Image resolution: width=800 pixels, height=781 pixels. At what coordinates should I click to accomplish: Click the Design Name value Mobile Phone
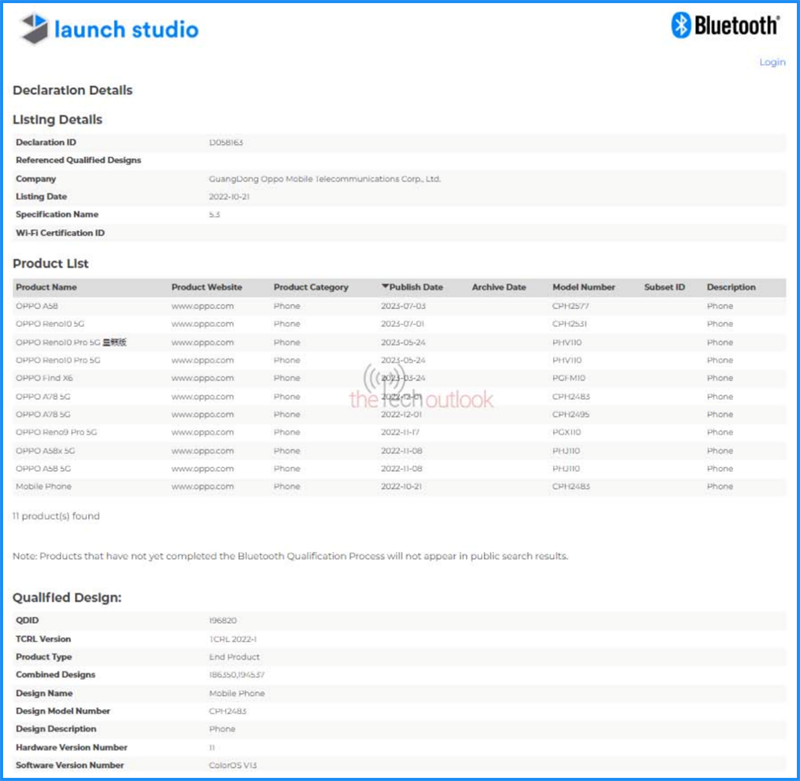237,693
